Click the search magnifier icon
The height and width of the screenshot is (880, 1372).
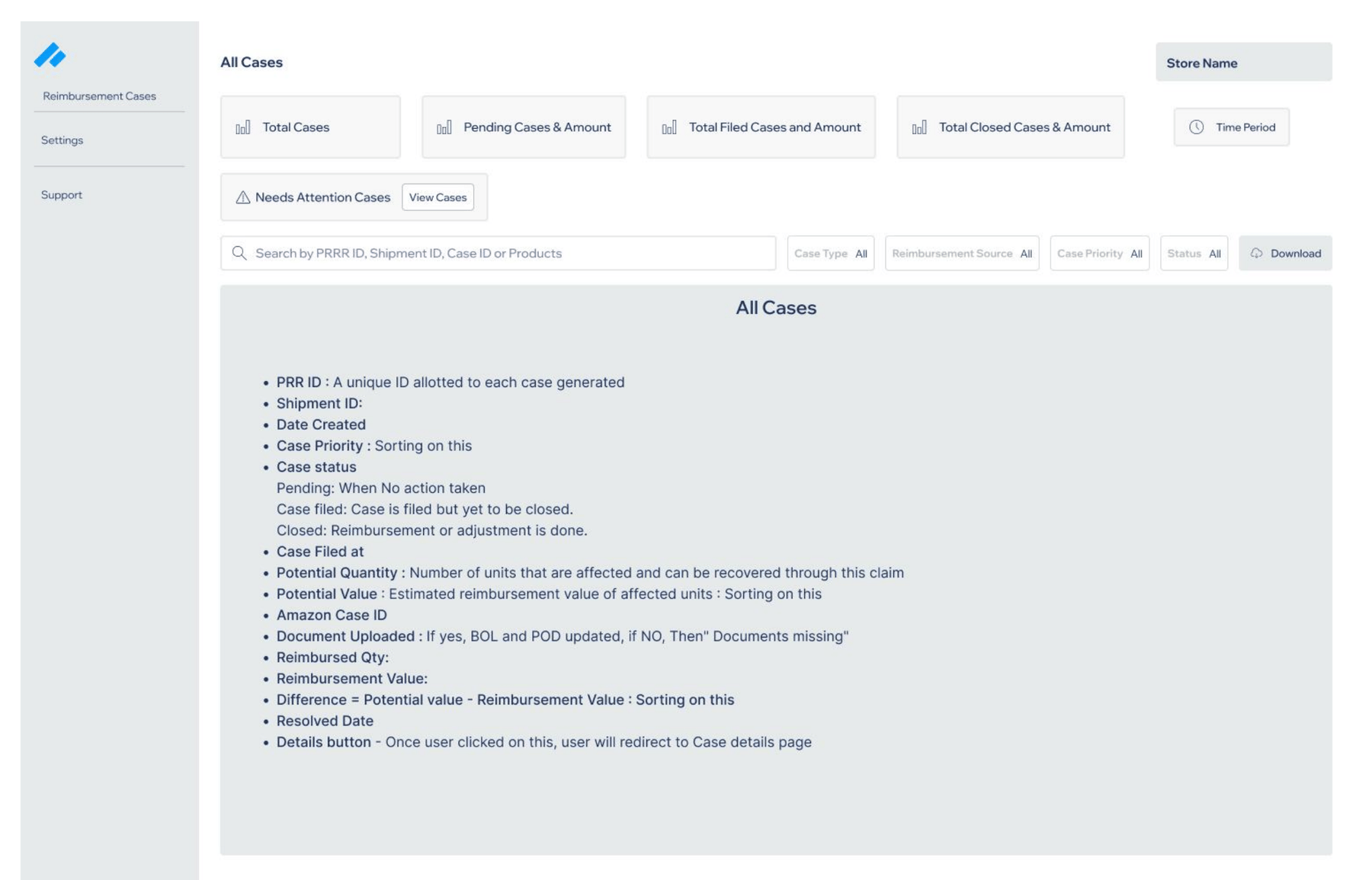pyautogui.click(x=239, y=253)
